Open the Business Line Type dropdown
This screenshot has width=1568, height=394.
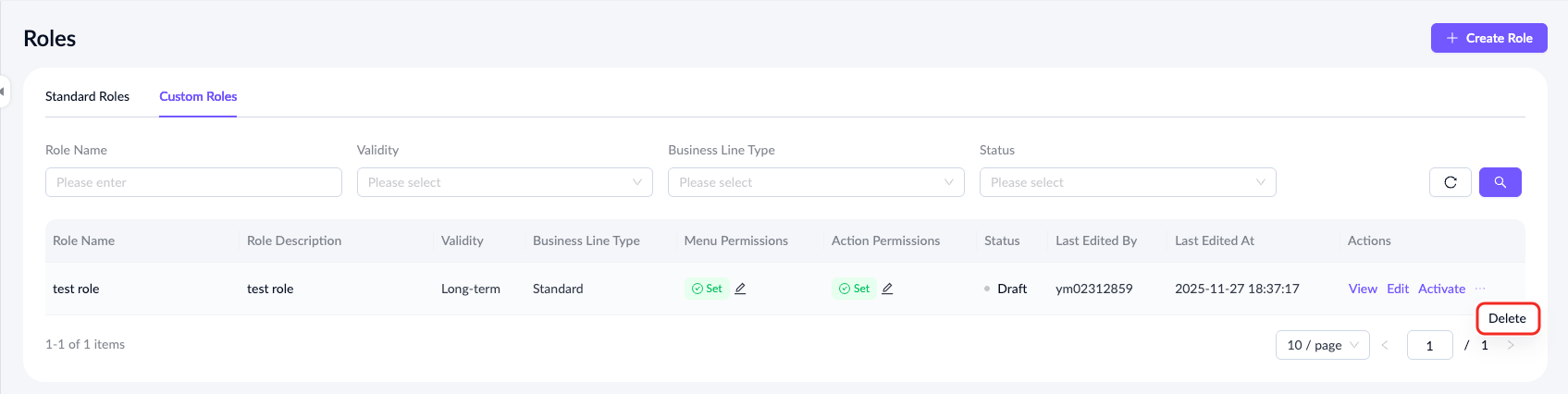[x=815, y=182]
